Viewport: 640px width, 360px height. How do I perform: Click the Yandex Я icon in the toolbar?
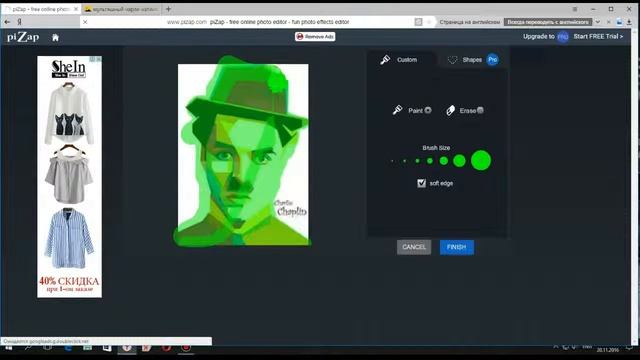[x=19, y=22]
